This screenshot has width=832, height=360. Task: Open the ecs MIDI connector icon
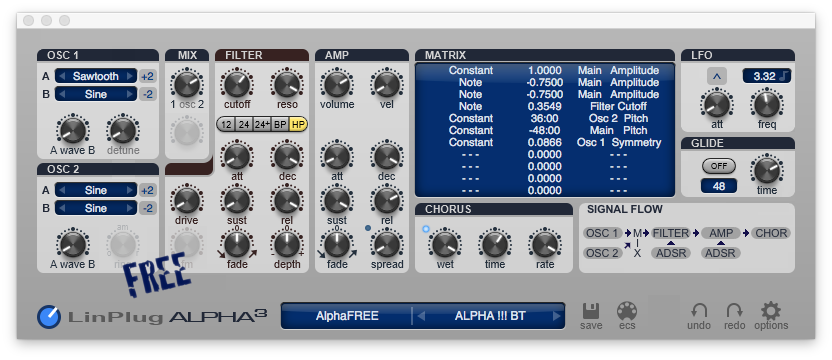pos(627,311)
